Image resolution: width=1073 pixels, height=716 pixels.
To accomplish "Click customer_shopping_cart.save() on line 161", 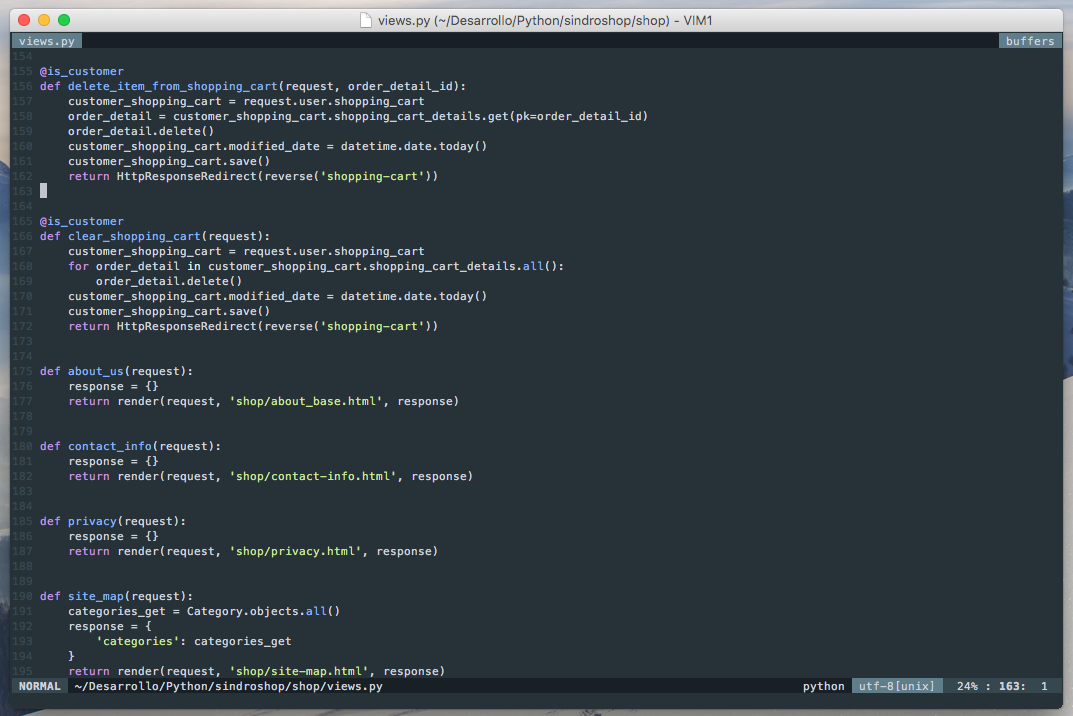I will click(169, 162).
